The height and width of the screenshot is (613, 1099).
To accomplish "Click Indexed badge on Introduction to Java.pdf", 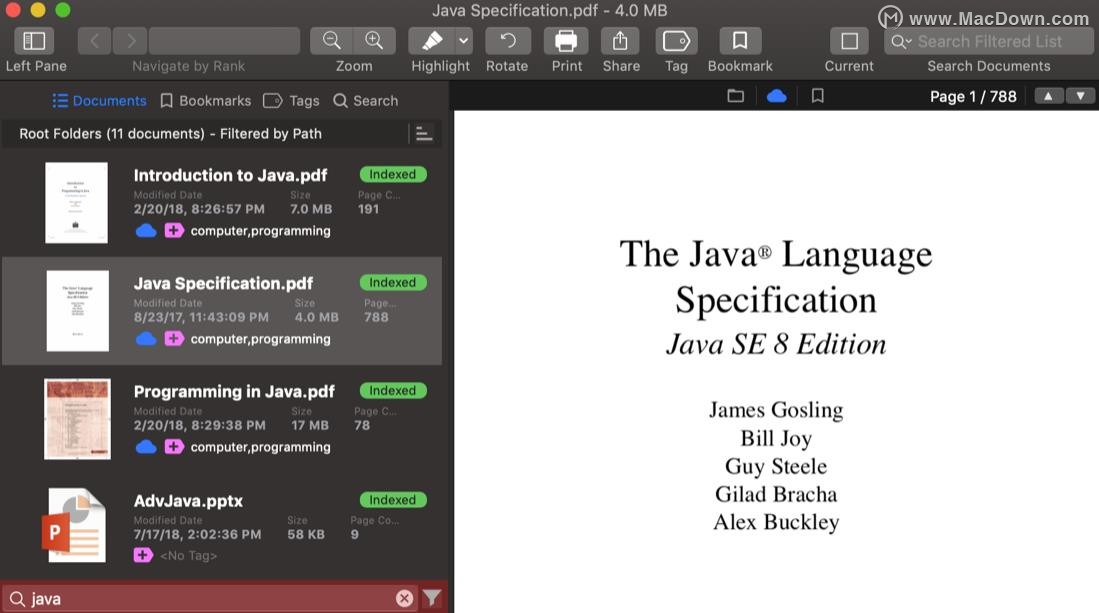I will click(393, 174).
